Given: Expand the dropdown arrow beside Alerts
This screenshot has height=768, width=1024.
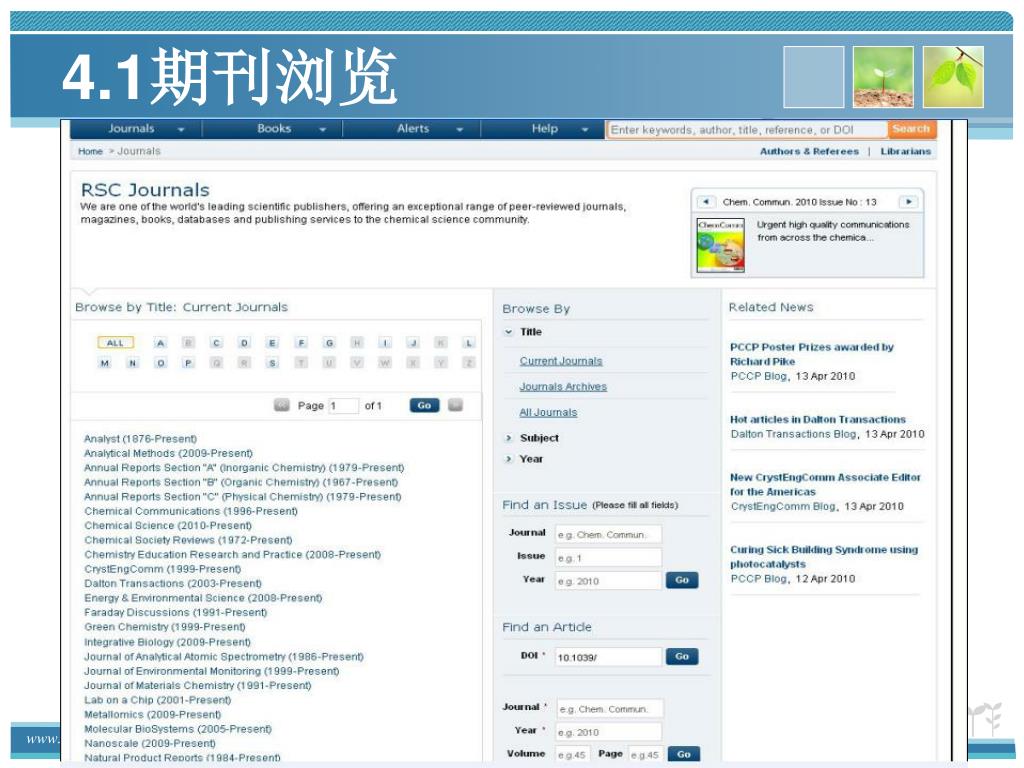Looking at the screenshot, I should pos(460,130).
